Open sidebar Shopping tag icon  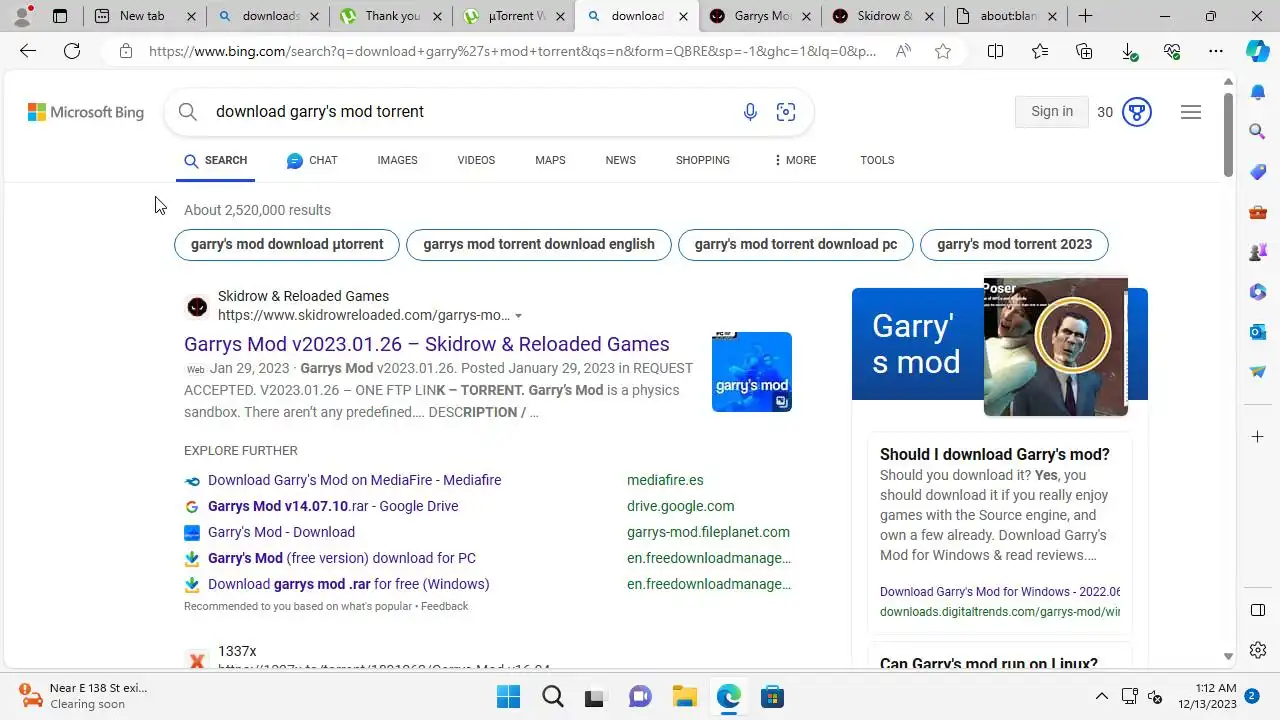tap(1258, 172)
